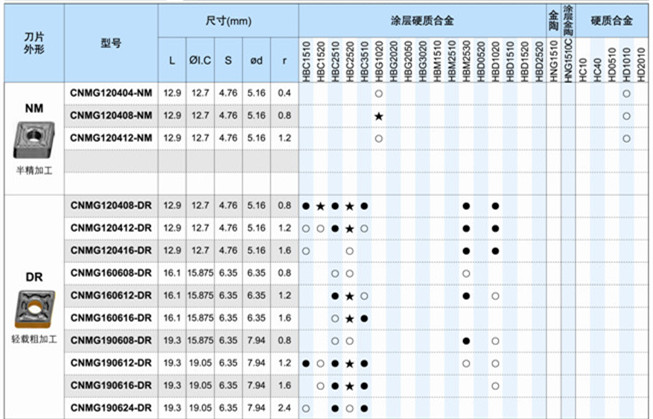Click the star in the CNMG190612-DR row

click(x=349, y=363)
